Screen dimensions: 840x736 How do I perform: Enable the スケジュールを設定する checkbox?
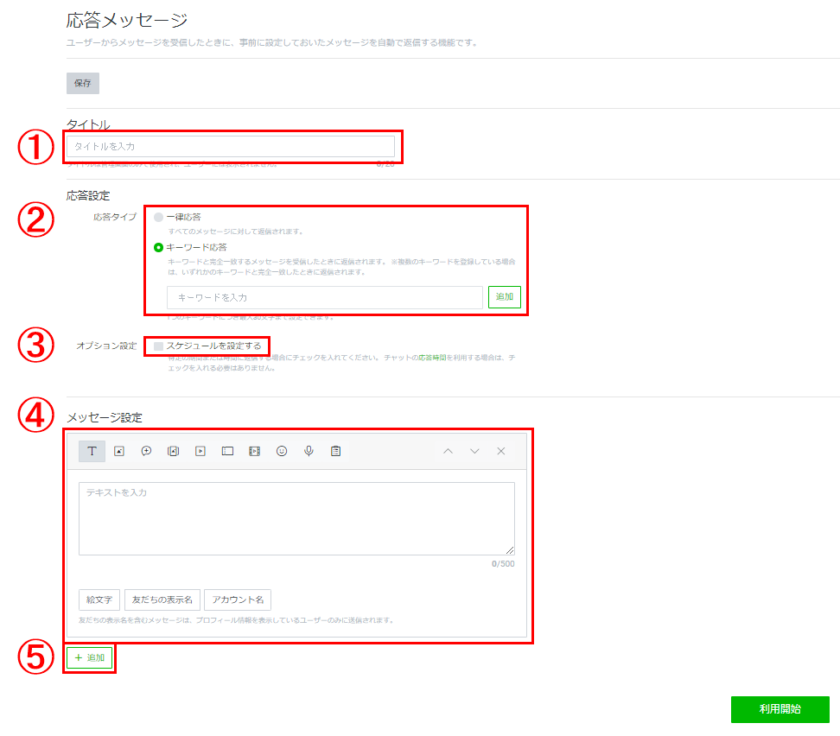coord(158,345)
